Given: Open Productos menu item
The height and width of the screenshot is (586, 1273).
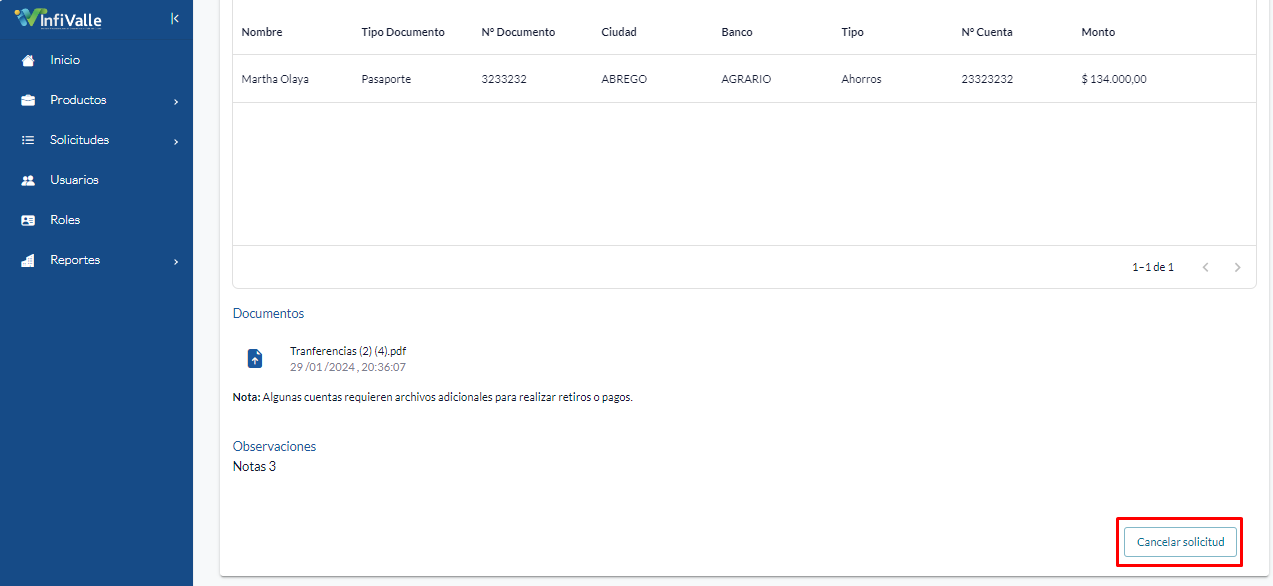Looking at the screenshot, I should 96,100.
